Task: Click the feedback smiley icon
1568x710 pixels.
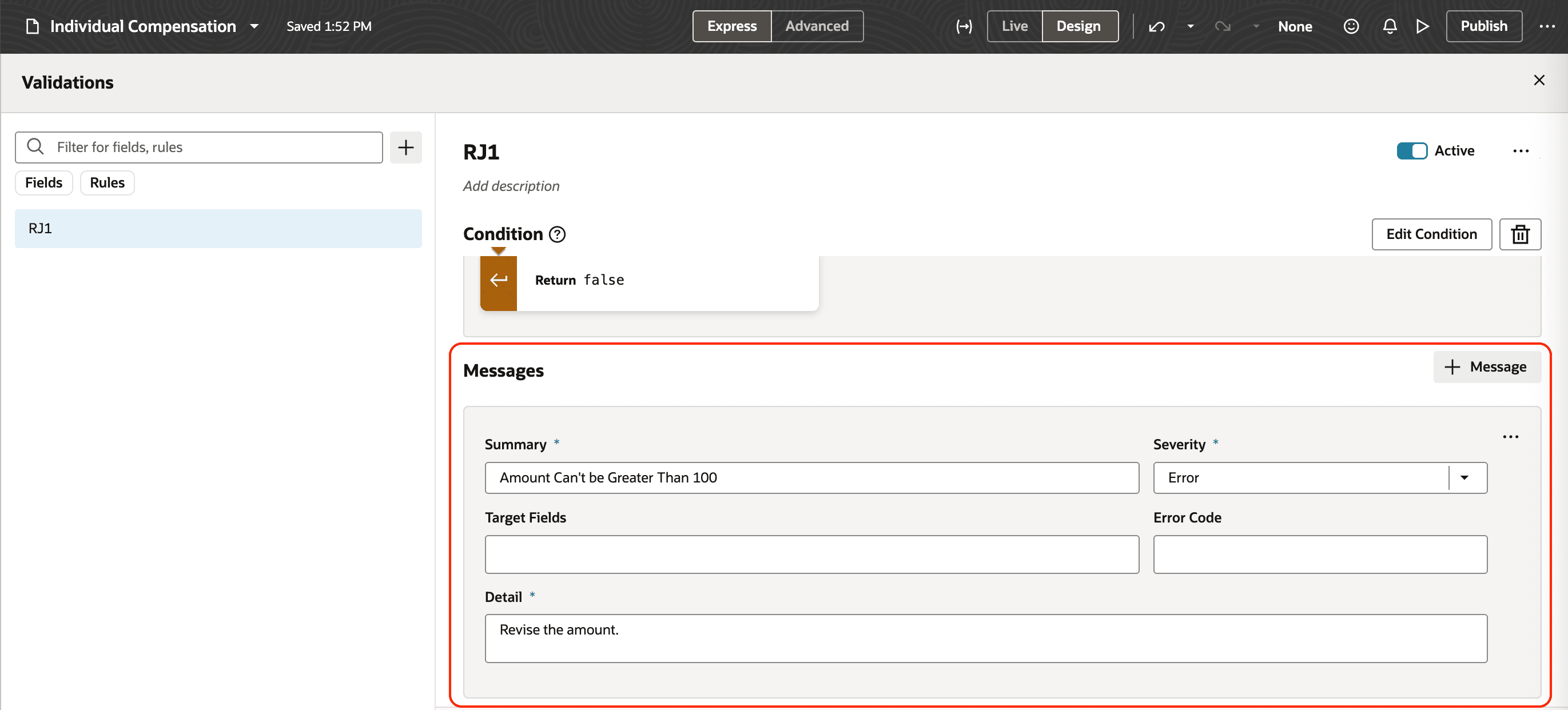Action: pyautogui.click(x=1351, y=26)
